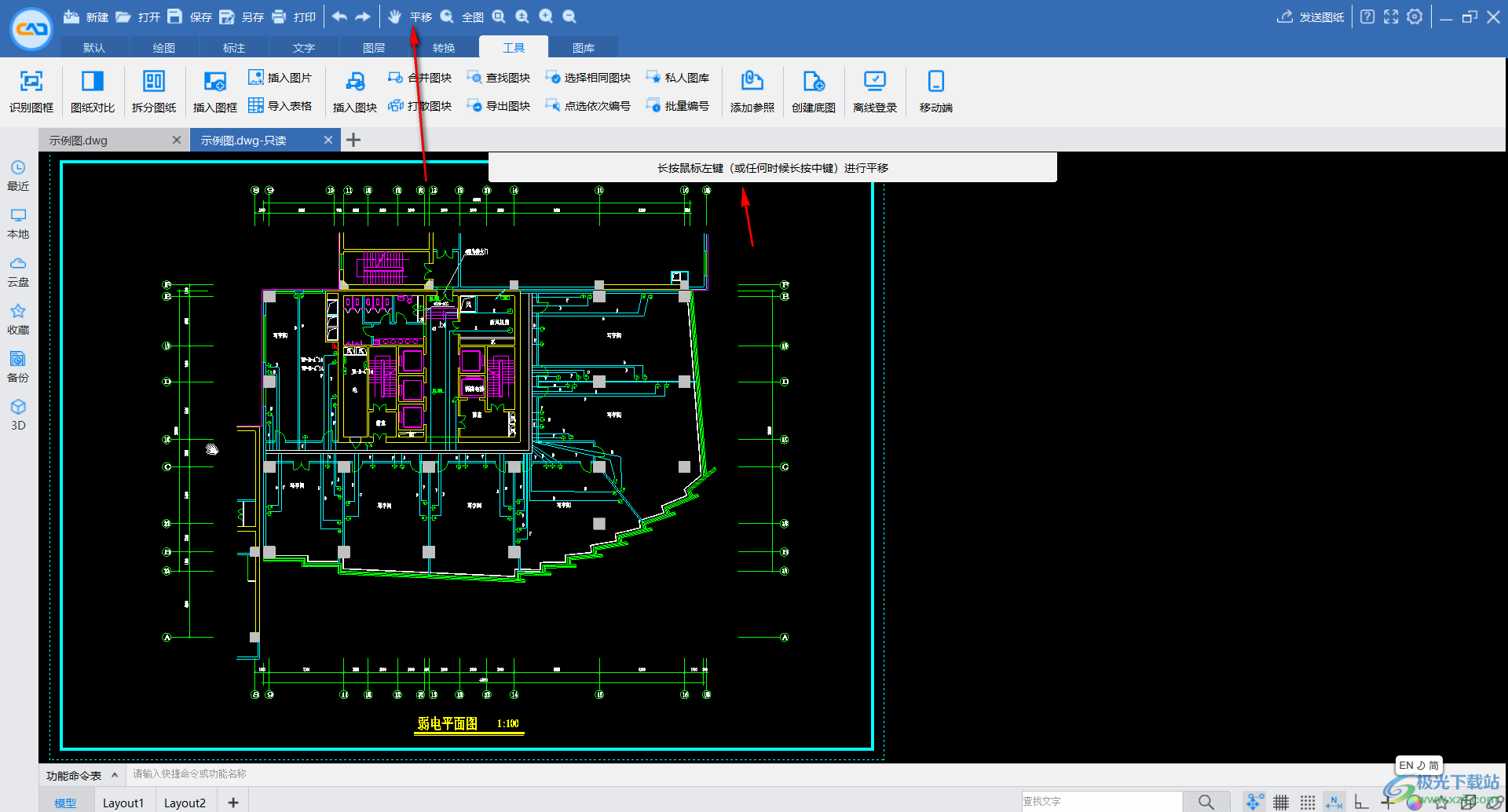Close the 示例图.dwg tab
Image resolution: width=1508 pixels, height=812 pixels.
pos(177,140)
